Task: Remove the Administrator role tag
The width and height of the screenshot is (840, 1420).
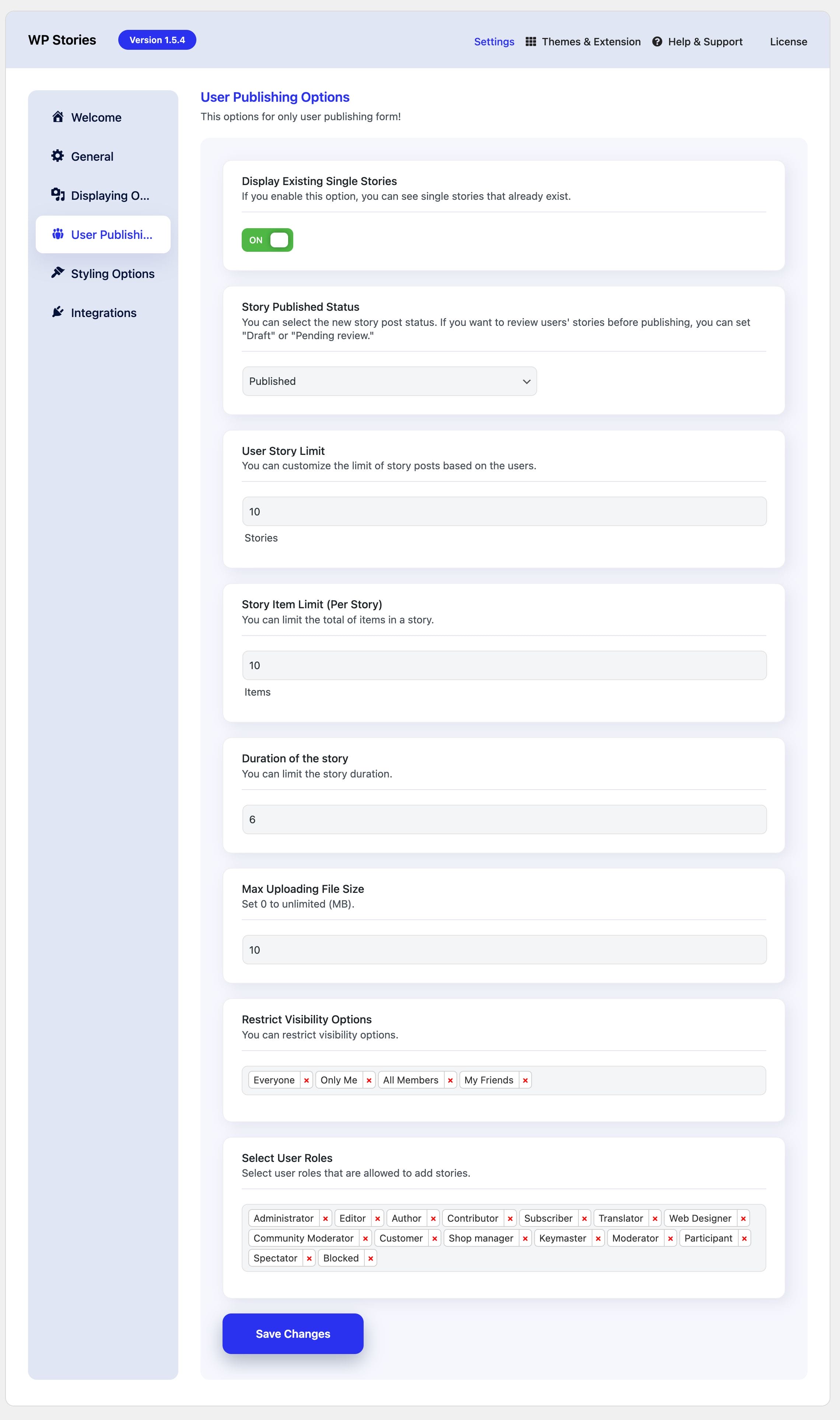Action: tap(325, 1218)
